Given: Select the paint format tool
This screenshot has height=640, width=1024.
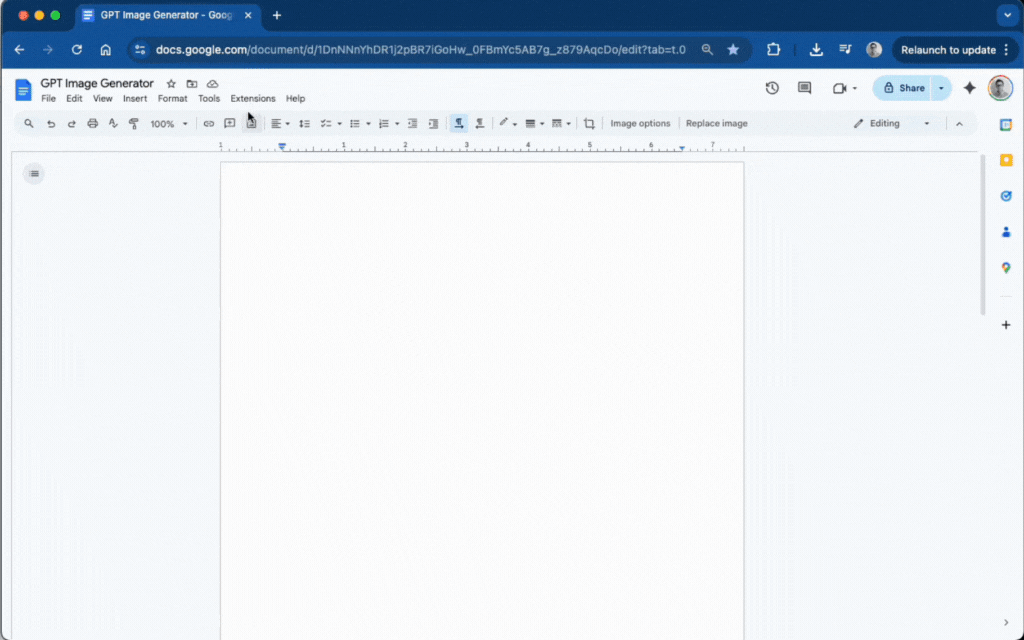Looking at the screenshot, I should coord(136,123).
